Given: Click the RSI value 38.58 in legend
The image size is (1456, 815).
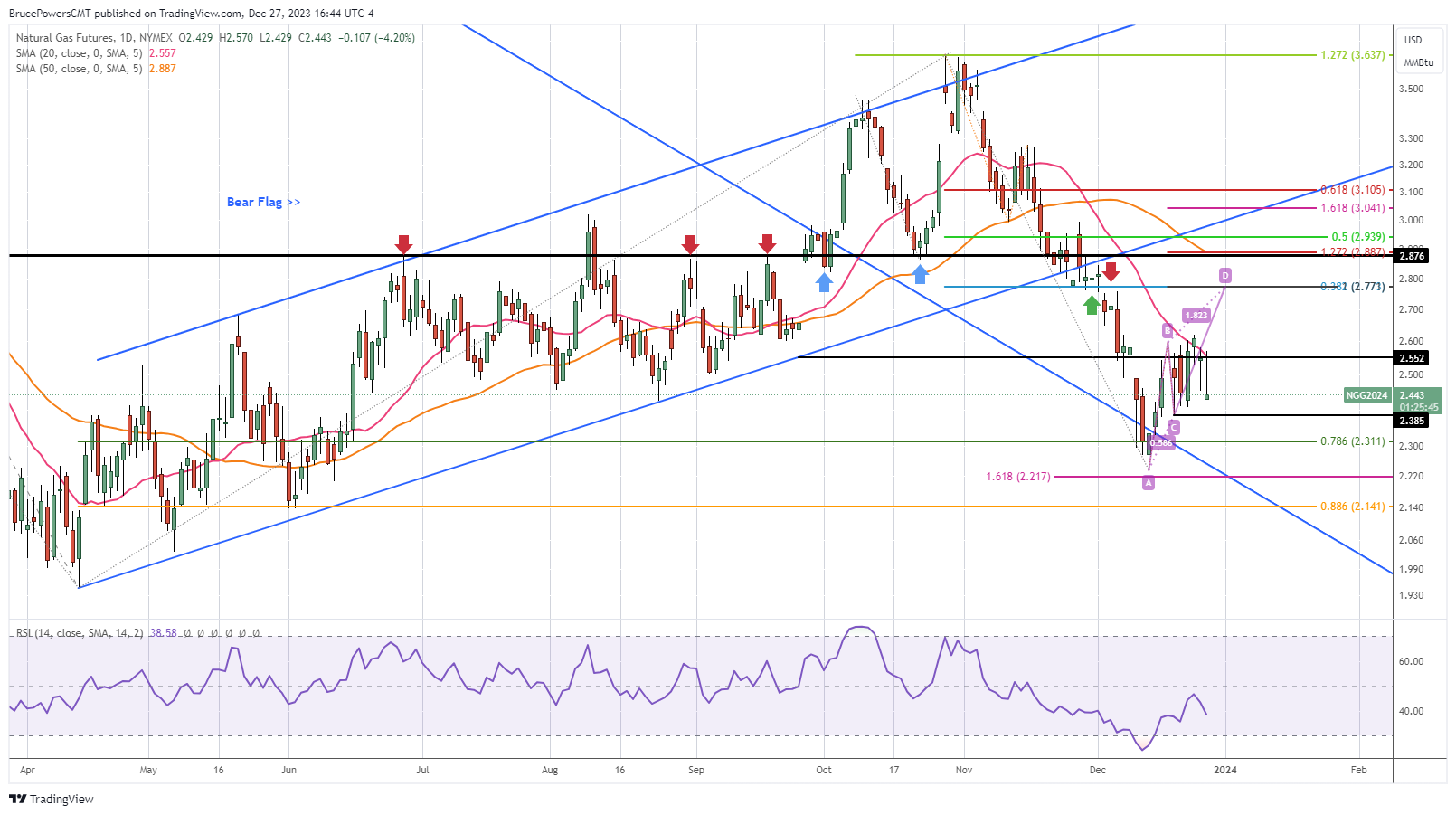Looking at the screenshot, I should (x=164, y=633).
